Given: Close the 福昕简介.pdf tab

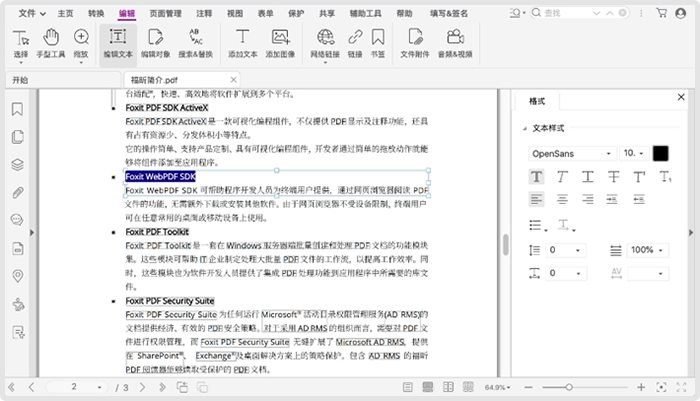Looking at the screenshot, I should (233, 80).
